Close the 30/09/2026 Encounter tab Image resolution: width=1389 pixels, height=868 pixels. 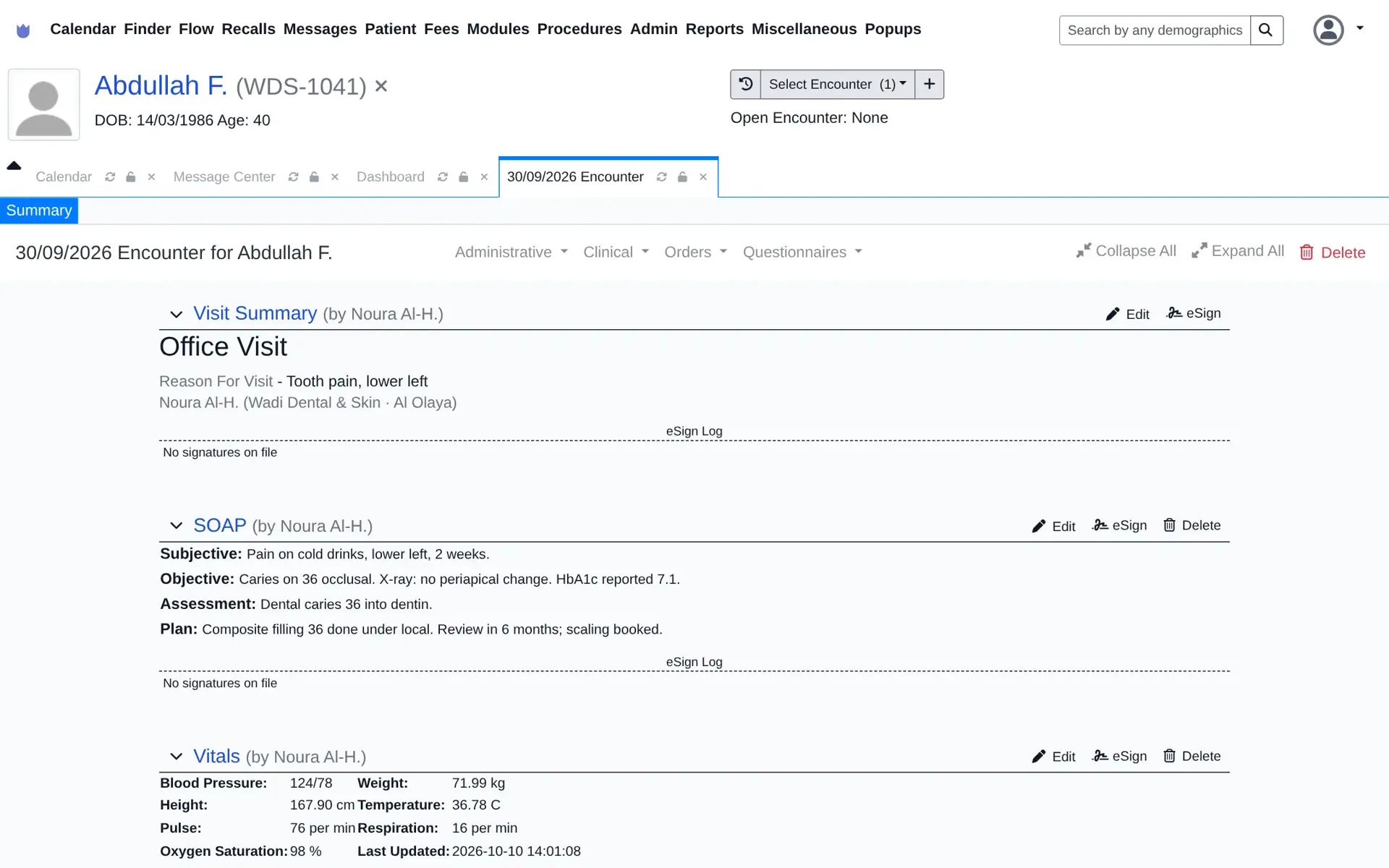[x=703, y=177]
